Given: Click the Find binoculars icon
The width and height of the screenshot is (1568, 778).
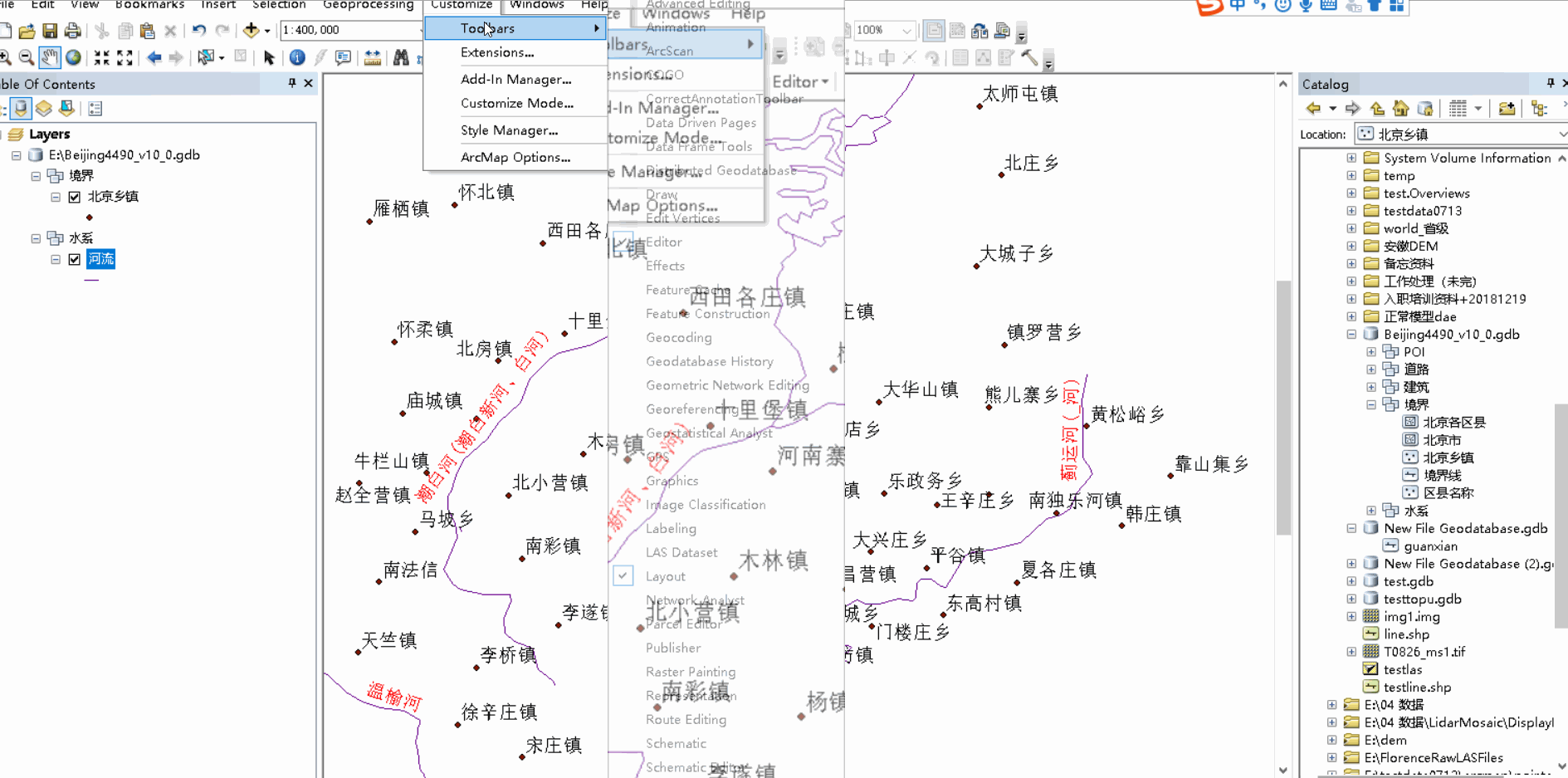Looking at the screenshot, I should click(x=401, y=57).
